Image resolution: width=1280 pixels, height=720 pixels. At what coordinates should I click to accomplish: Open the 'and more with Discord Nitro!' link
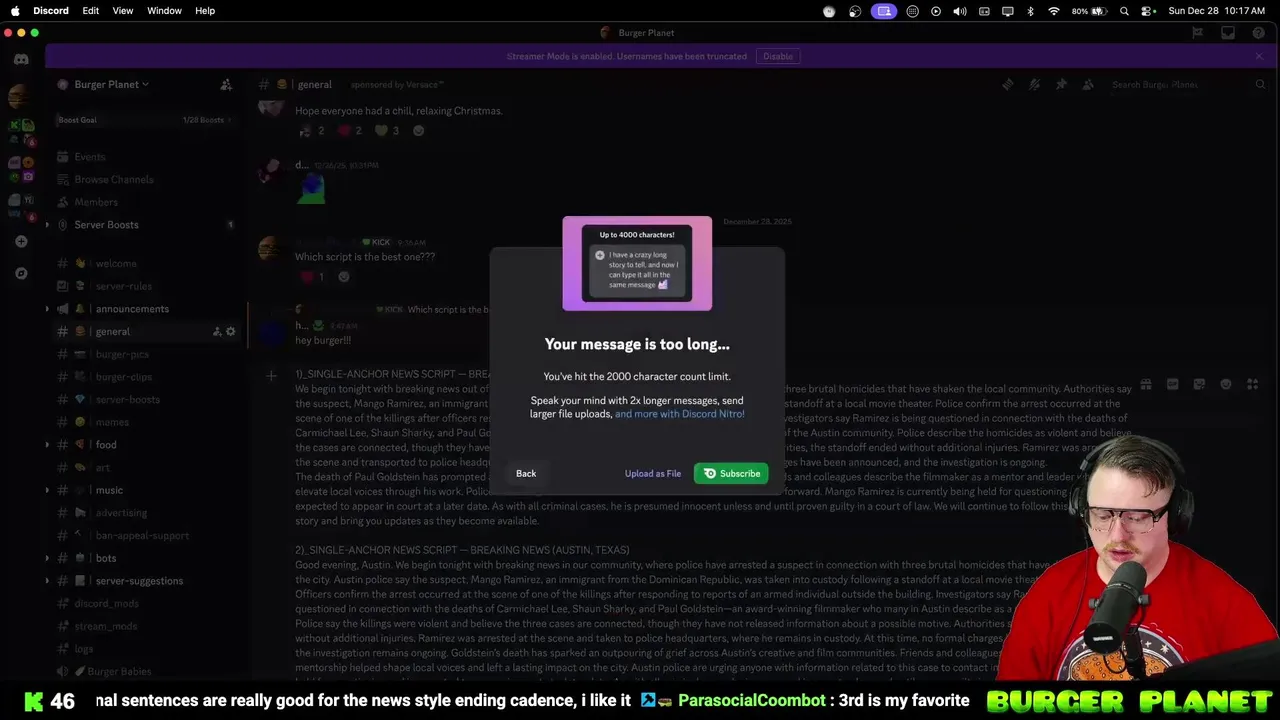[x=680, y=414]
